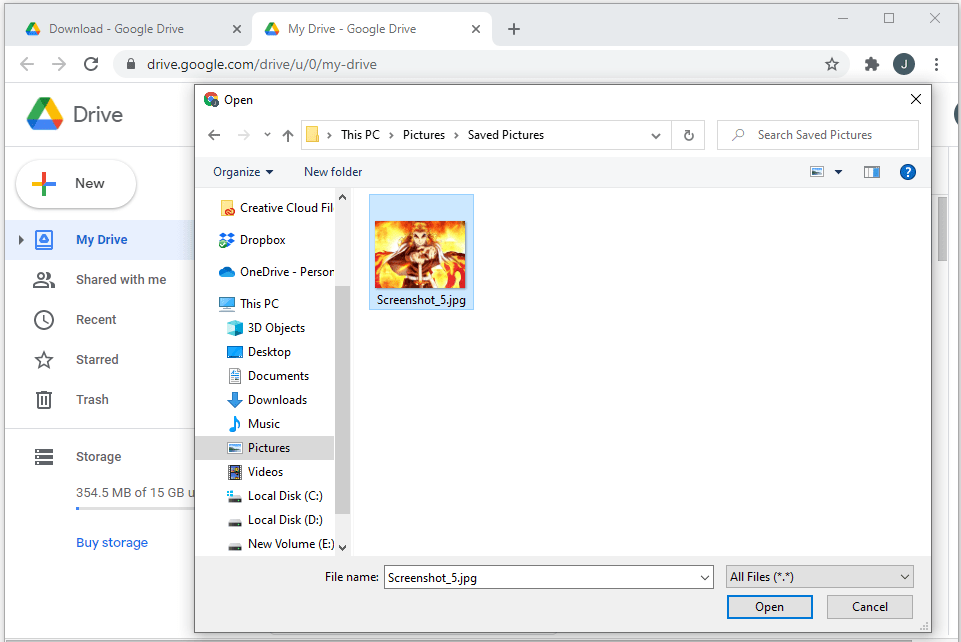Open Desktop folder in tree
Viewport: 961px width, 642px height.
tap(259, 352)
